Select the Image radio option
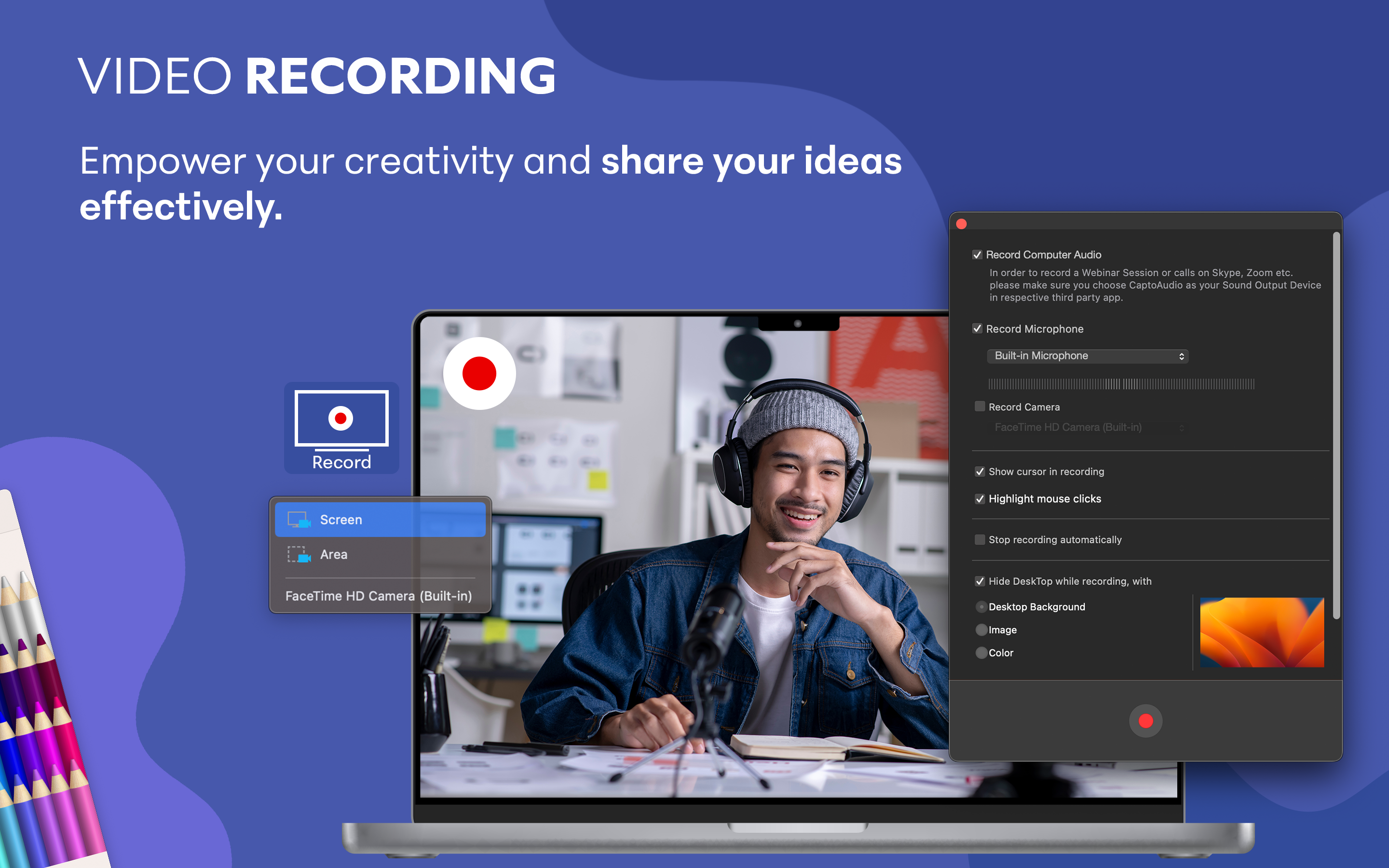Viewport: 1389px width, 868px height. point(981,630)
